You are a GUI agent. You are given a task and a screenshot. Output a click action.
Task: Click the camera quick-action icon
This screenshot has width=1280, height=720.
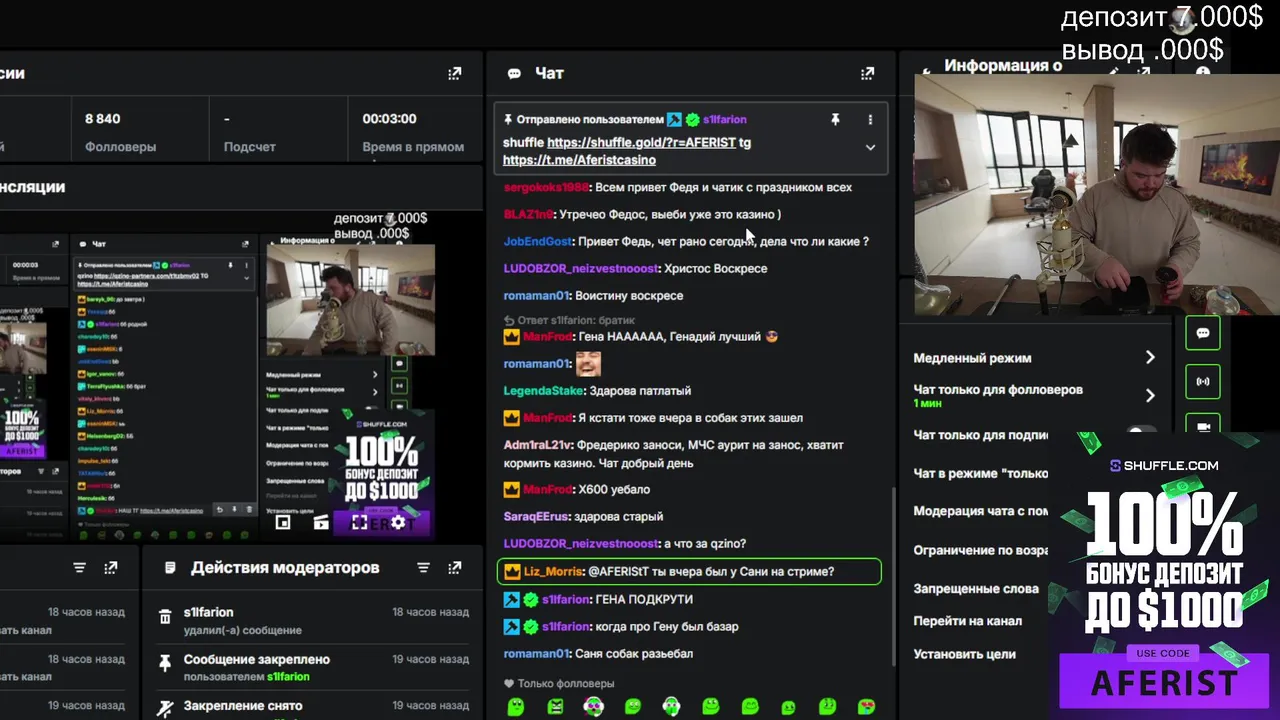pyautogui.click(x=1203, y=425)
